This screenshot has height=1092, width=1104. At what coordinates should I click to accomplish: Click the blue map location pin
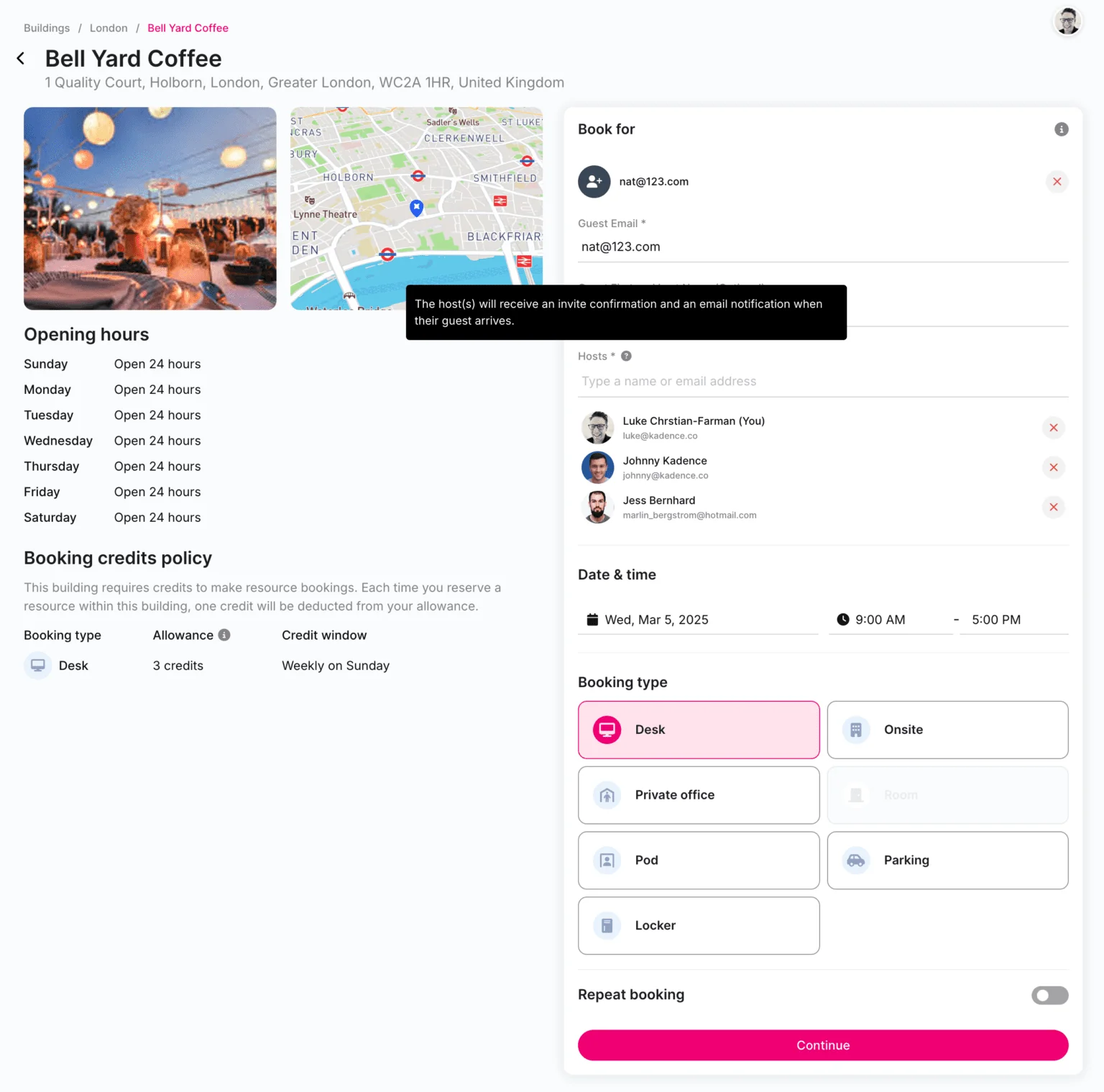(x=416, y=208)
